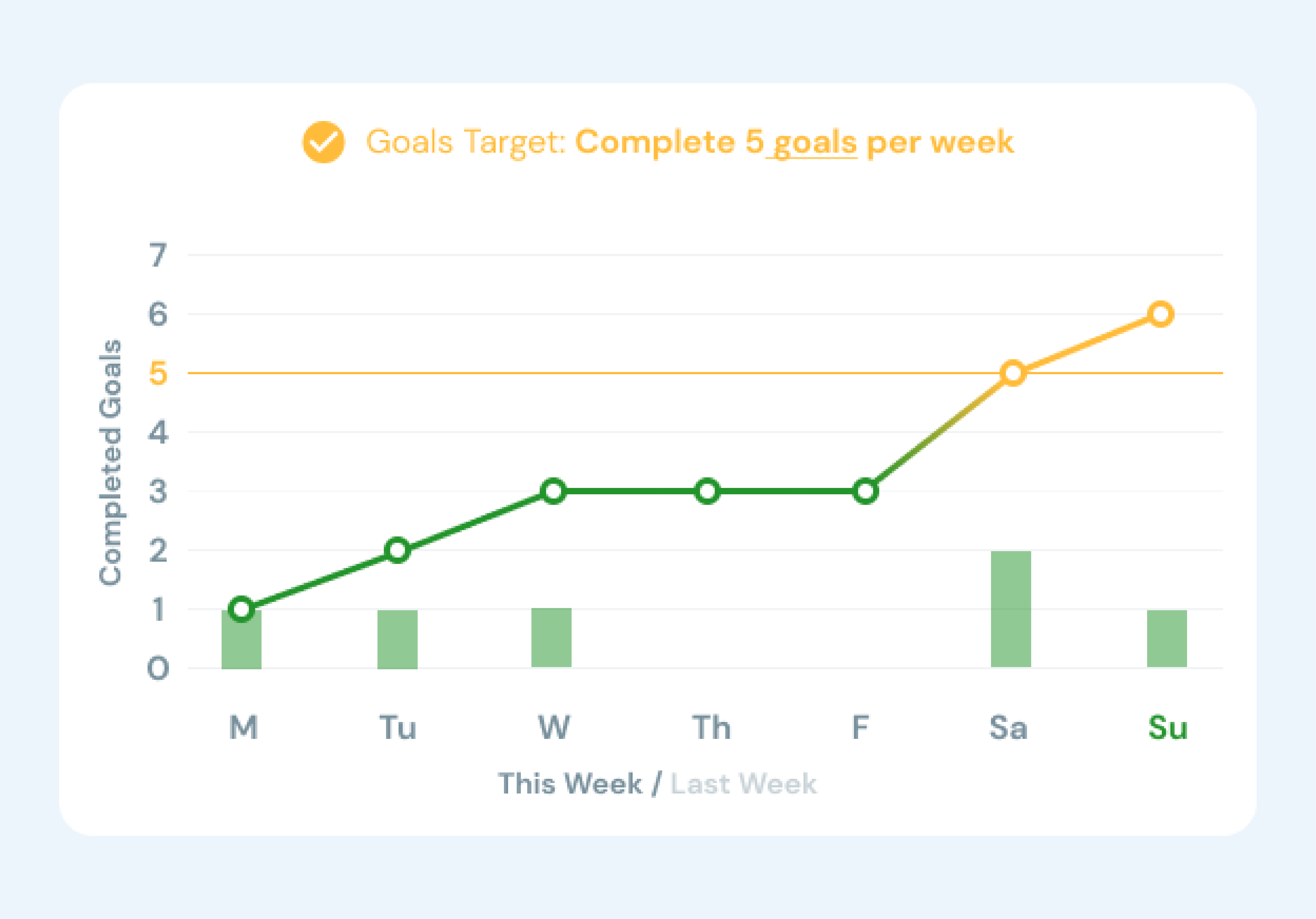
Task: Click Thursday's data point marker
Action: point(707,491)
